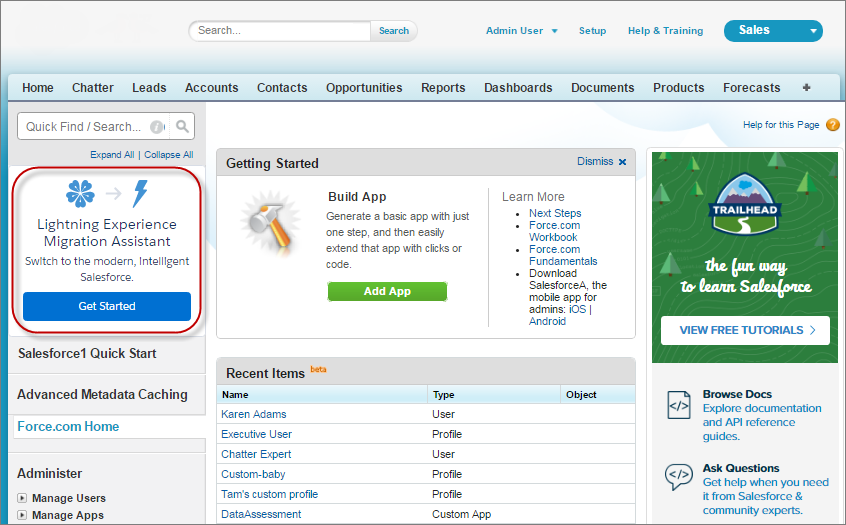Open Tam's custom profile link
This screenshot has height=525, width=846.
click(x=269, y=494)
